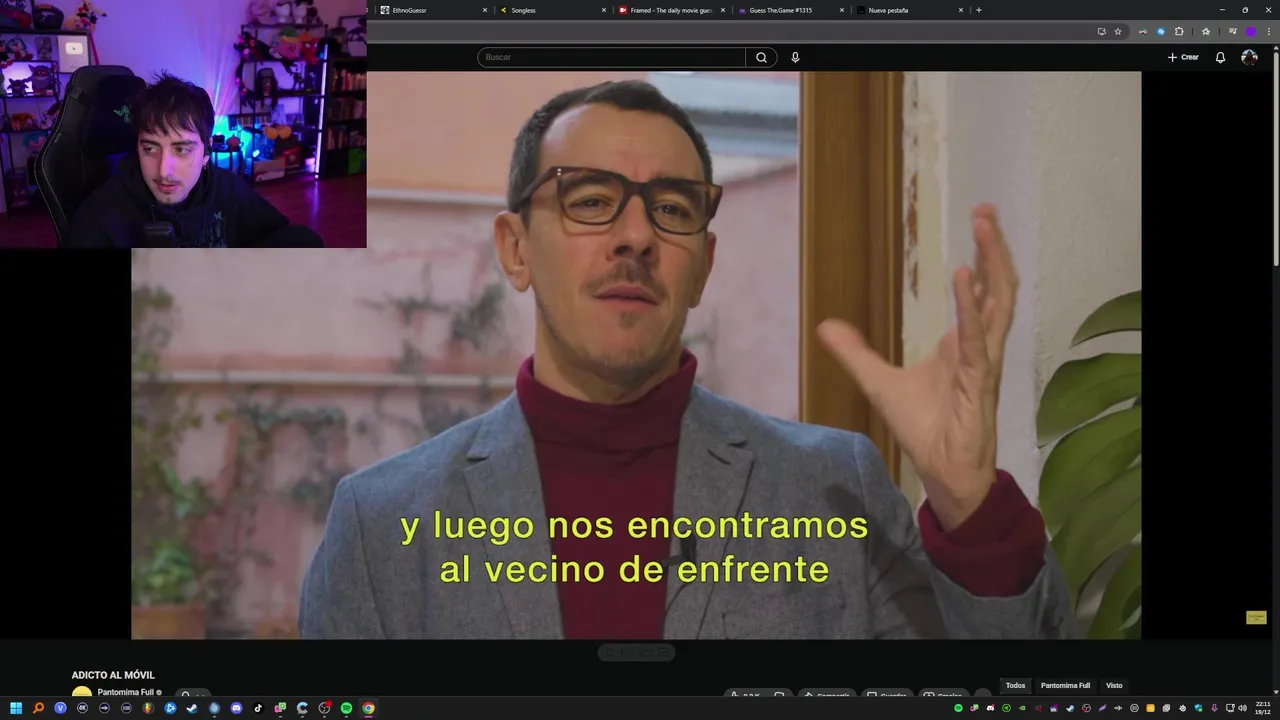Click the ADICTO AL MÓVIL video title
Image resolution: width=1280 pixels, height=720 pixels.
click(113, 675)
